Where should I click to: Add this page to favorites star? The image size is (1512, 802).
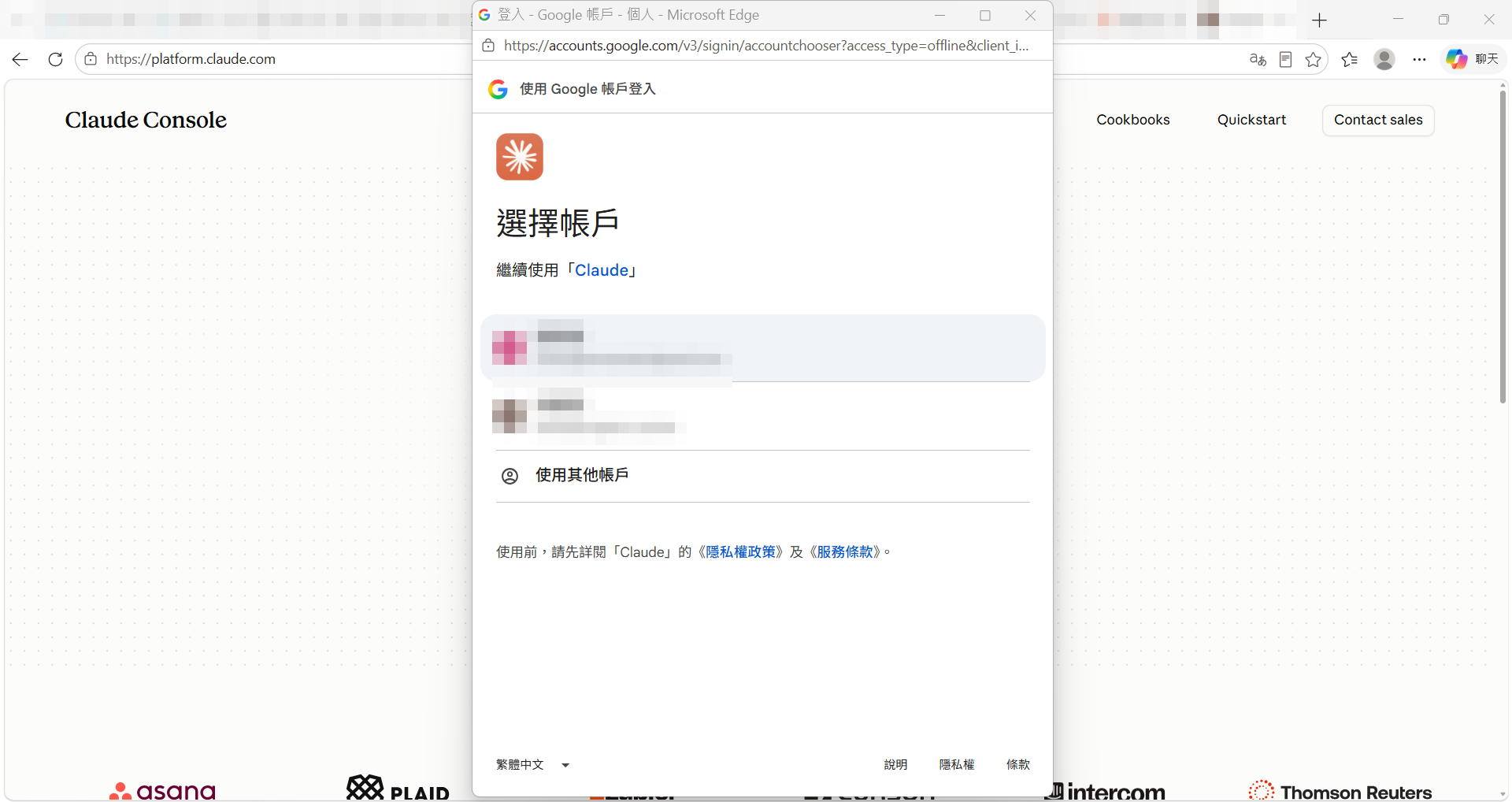1313,59
